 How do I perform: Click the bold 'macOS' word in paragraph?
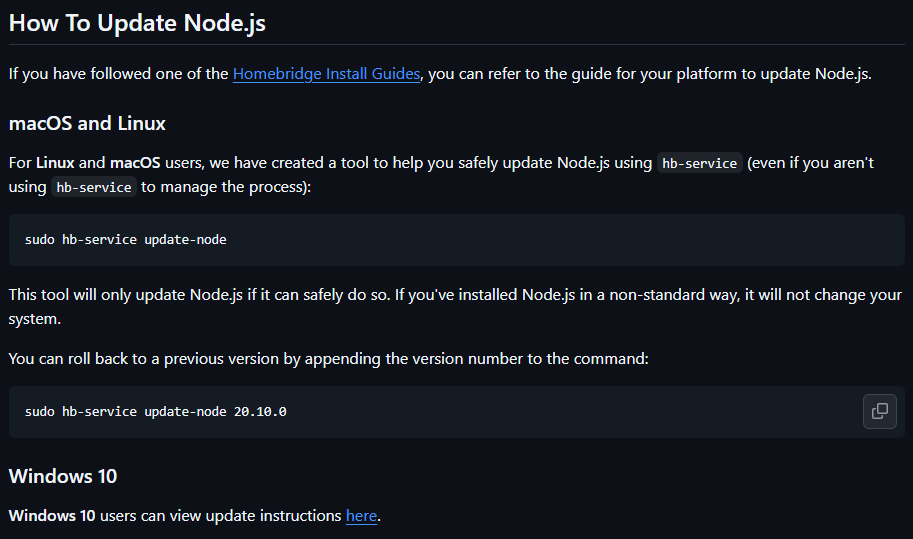pyautogui.click(x=137, y=162)
